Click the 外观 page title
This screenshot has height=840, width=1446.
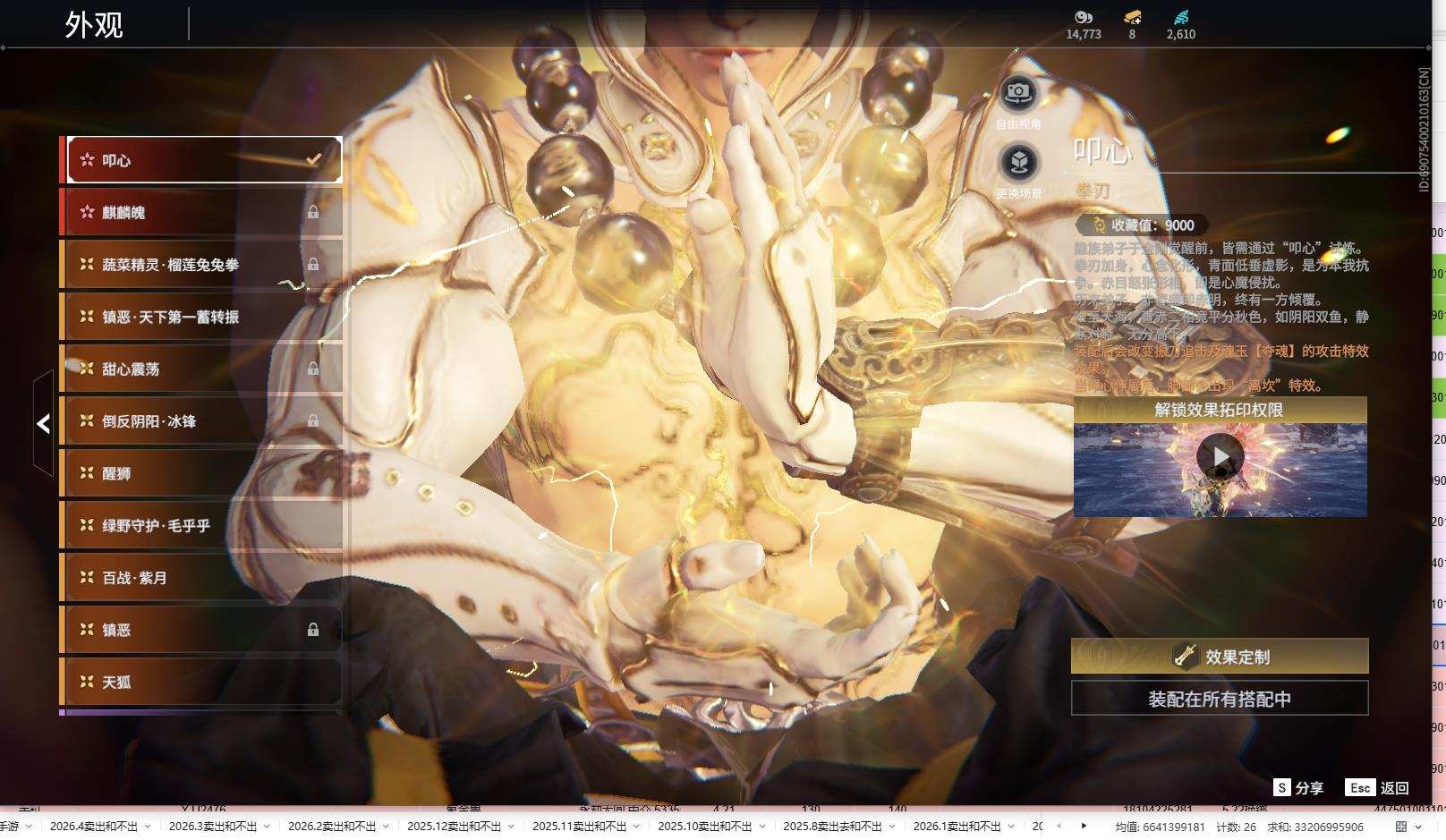click(x=94, y=24)
